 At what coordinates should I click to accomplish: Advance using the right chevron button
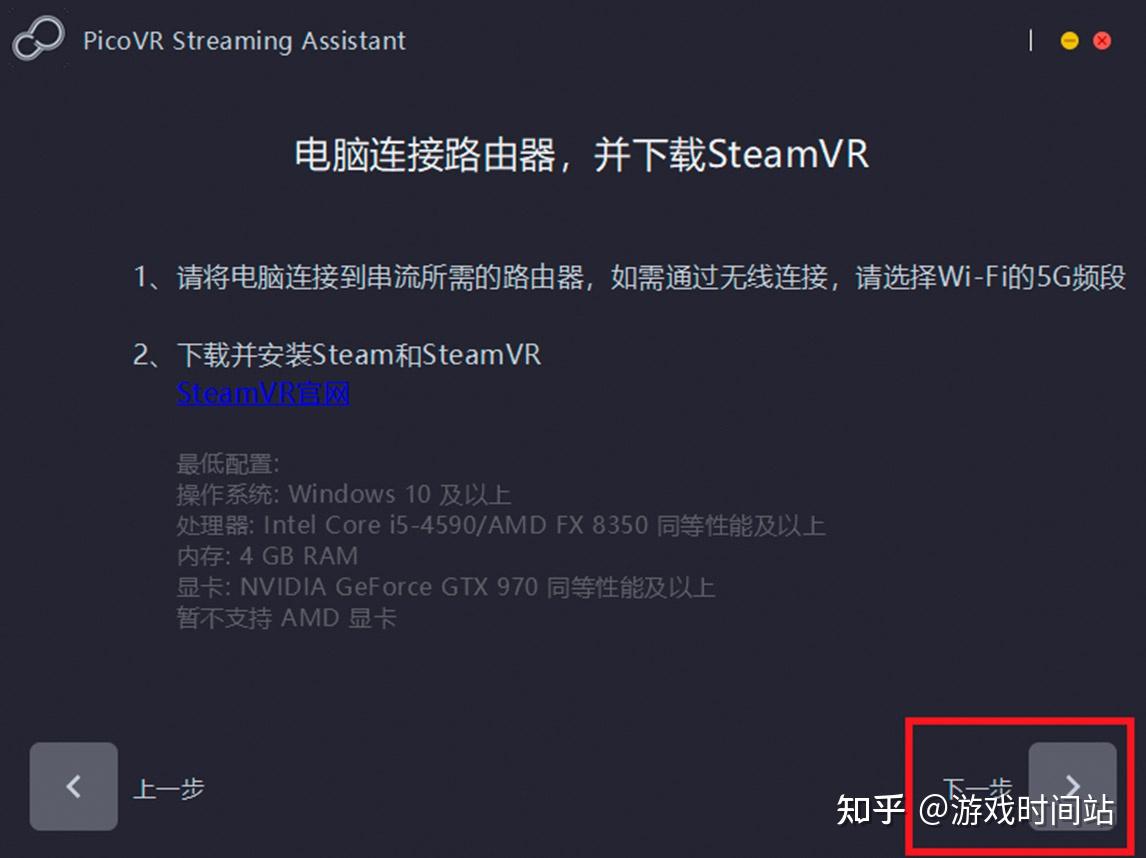pos(1072,786)
